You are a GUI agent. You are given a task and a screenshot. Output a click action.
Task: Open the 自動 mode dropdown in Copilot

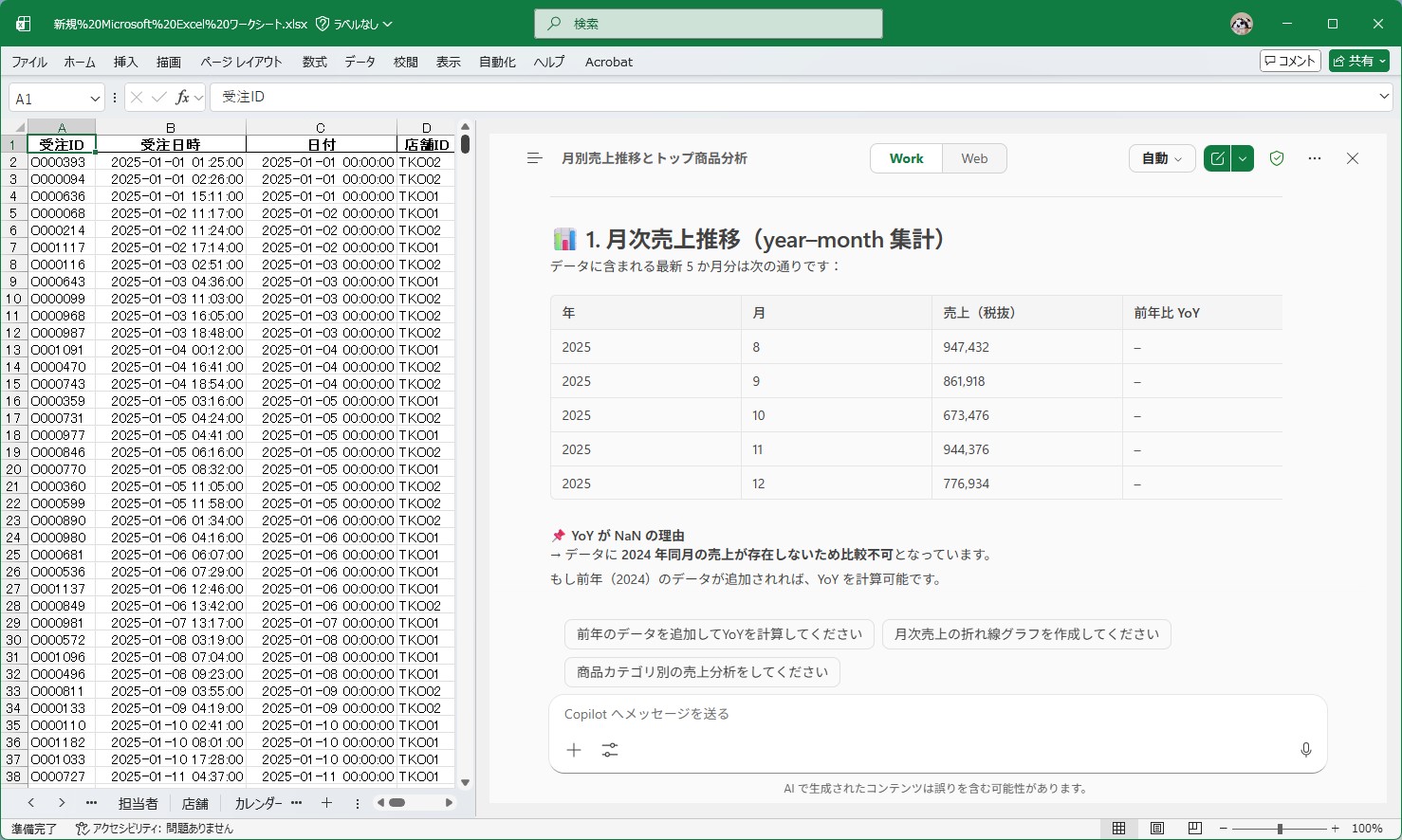tap(1161, 158)
